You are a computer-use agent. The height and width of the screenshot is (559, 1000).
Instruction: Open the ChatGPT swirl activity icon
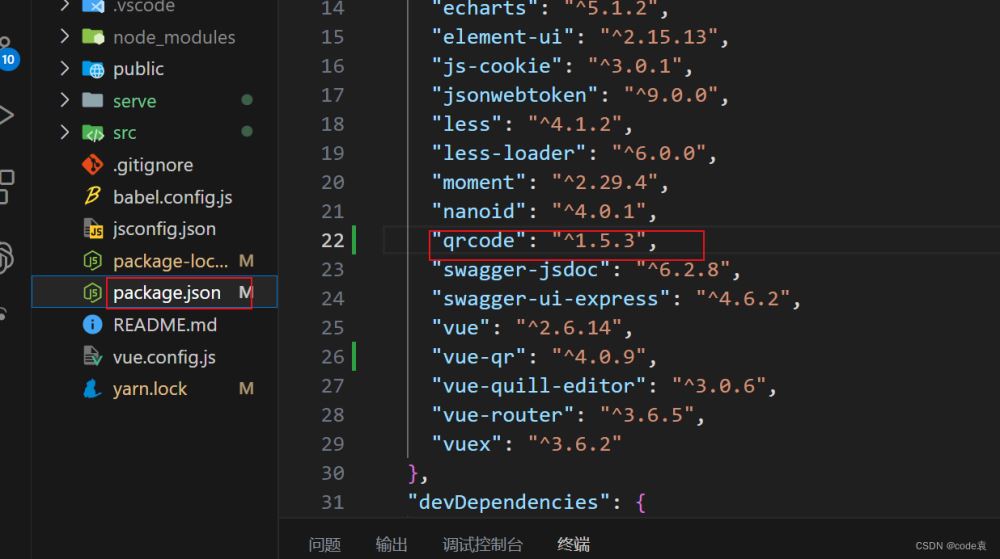click(x=6, y=258)
